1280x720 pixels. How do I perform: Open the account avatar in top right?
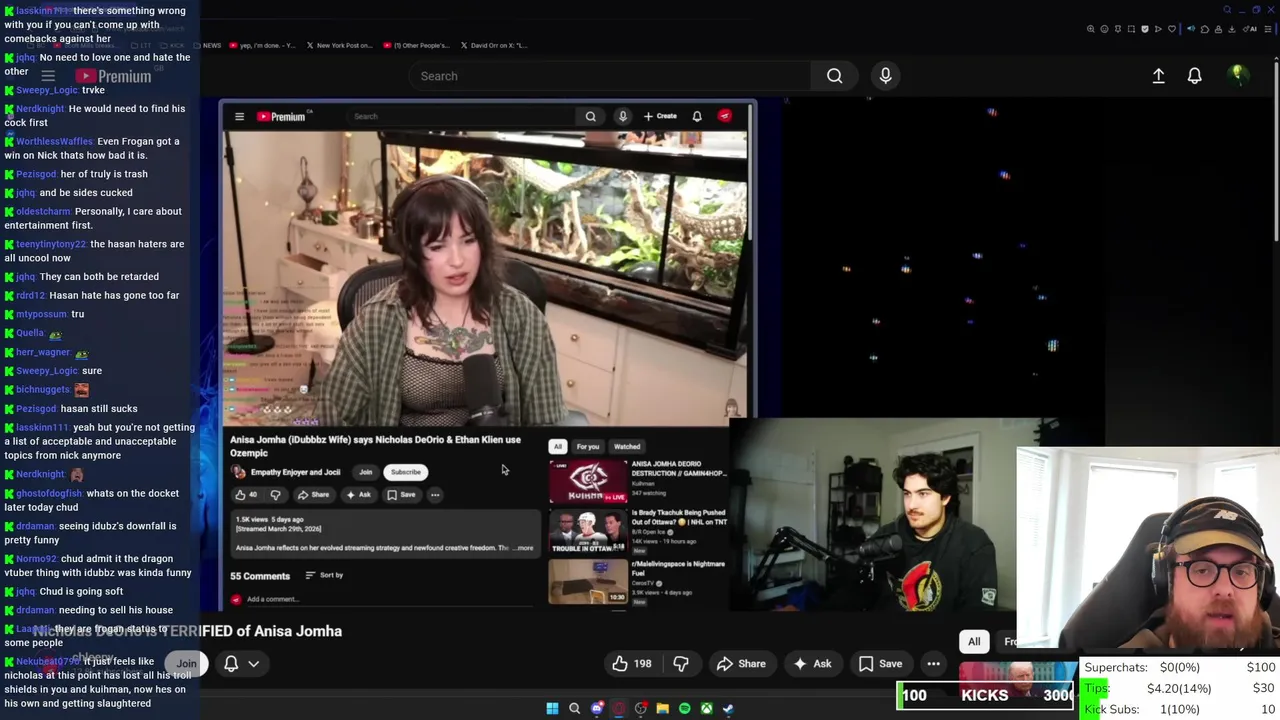click(1237, 75)
